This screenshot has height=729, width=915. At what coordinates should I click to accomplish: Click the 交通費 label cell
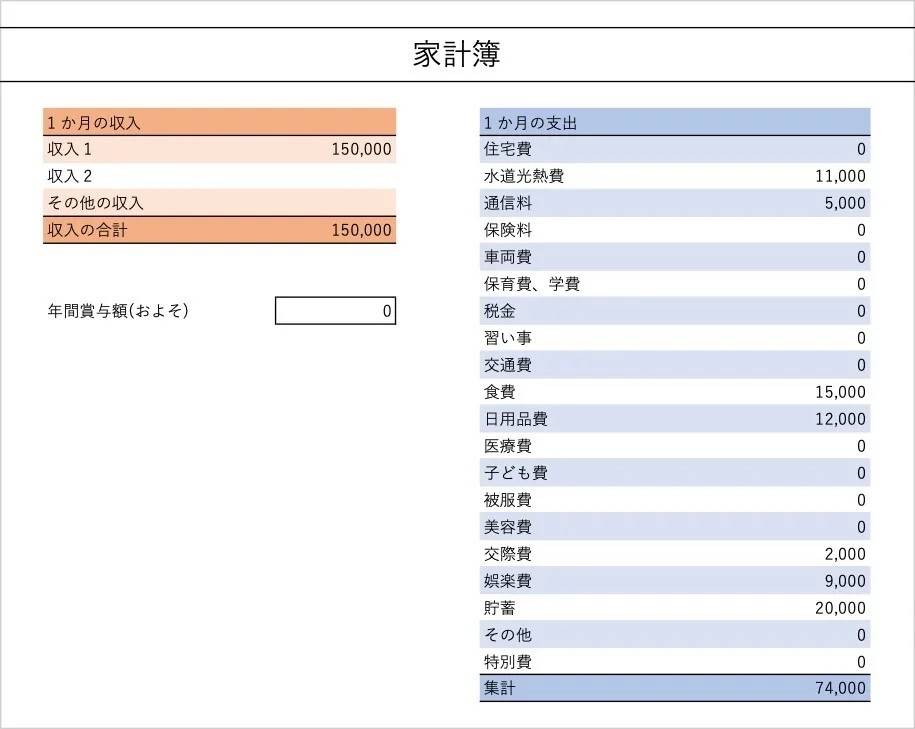point(508,365)
